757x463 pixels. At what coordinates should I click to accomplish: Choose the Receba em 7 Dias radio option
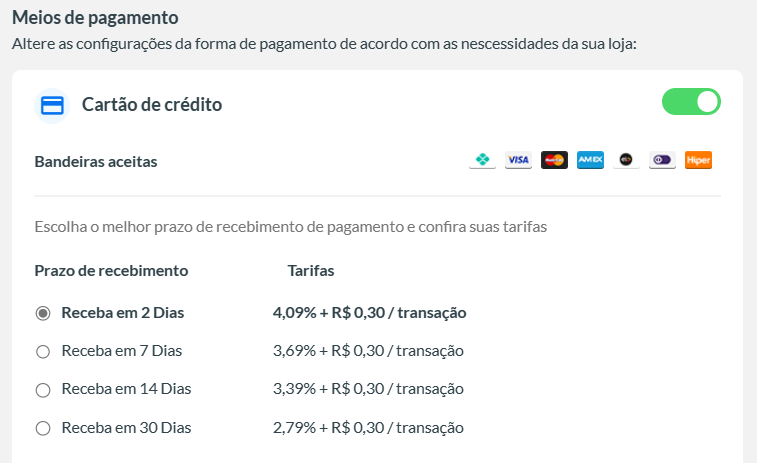[43, 351]
